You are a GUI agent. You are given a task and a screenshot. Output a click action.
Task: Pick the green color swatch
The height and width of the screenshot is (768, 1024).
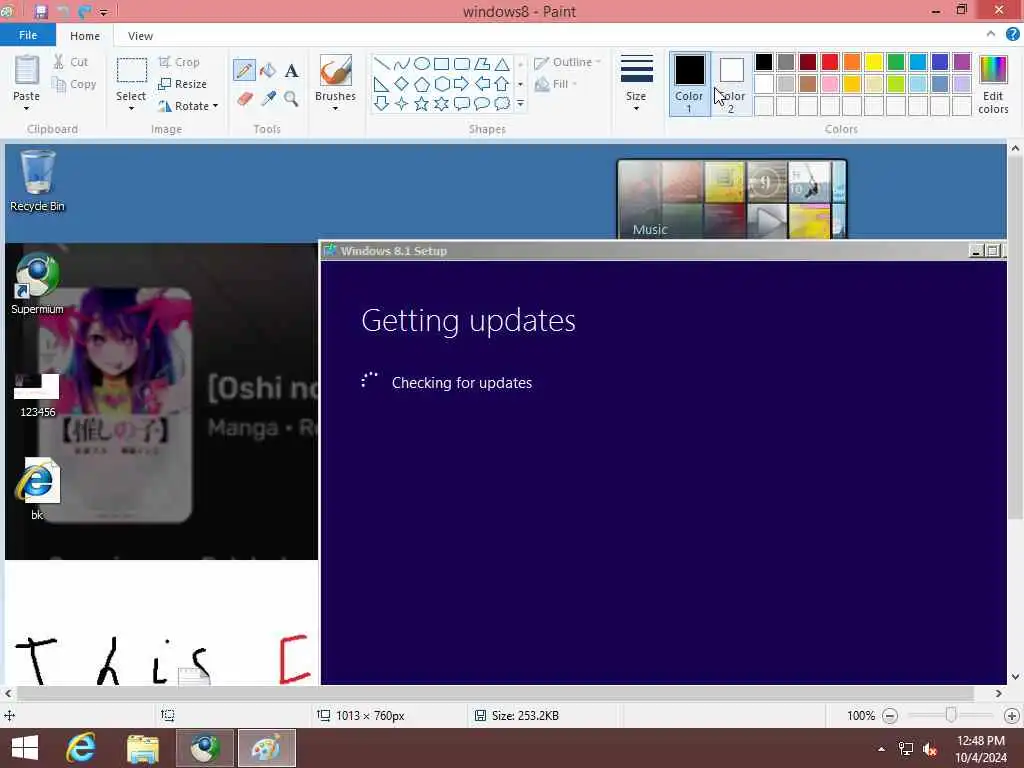coord(896,62)
